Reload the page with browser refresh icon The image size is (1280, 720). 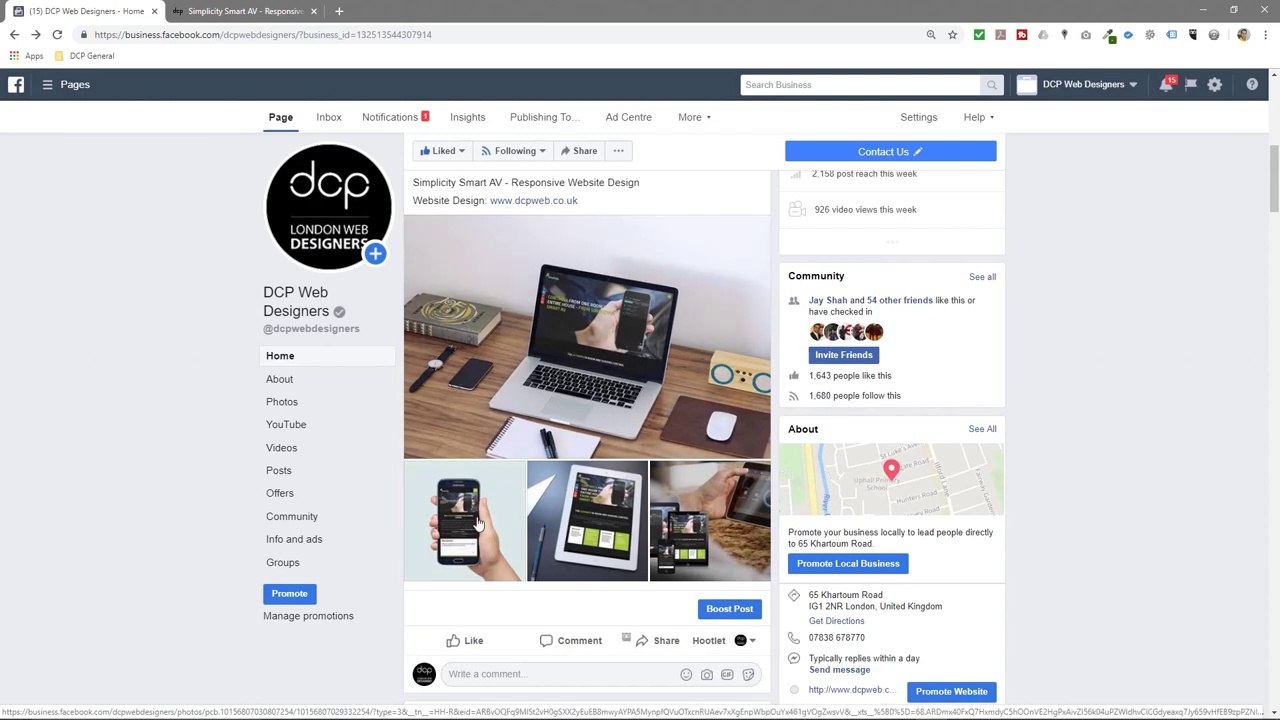click(x=57, y=35)
